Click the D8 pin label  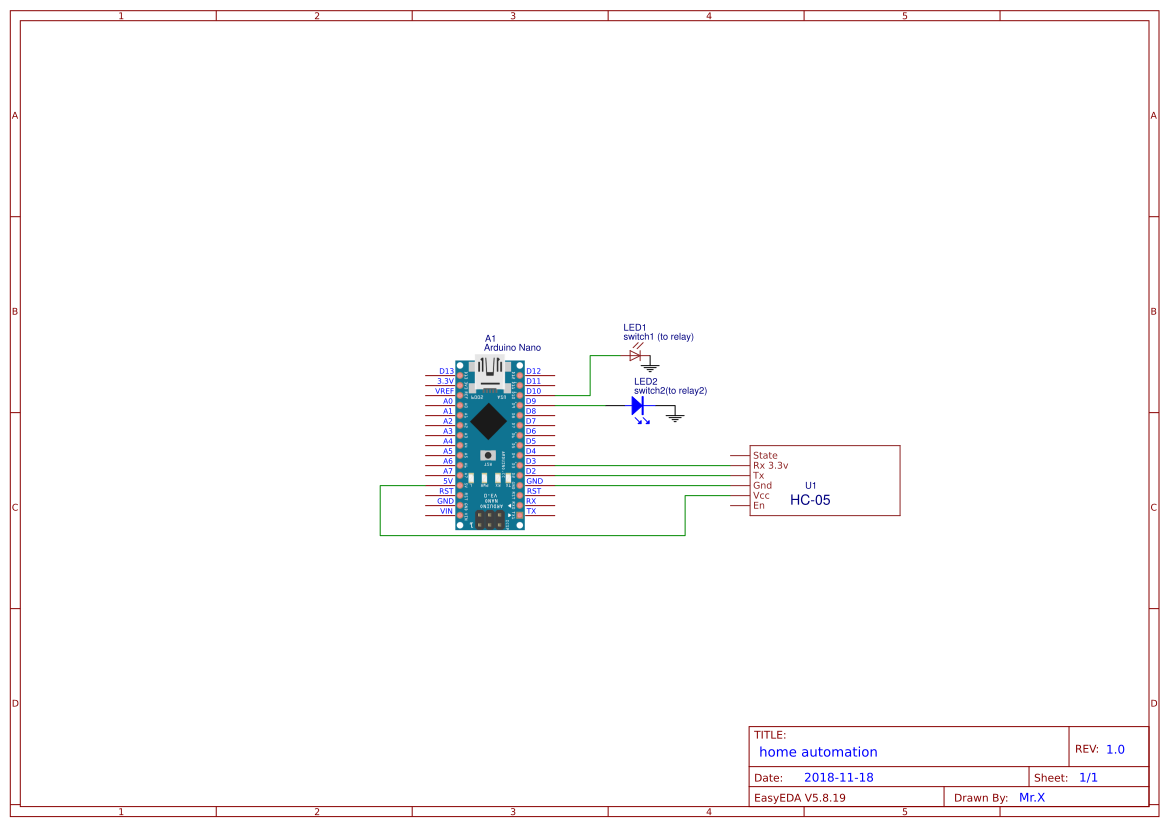coord(531,411)
